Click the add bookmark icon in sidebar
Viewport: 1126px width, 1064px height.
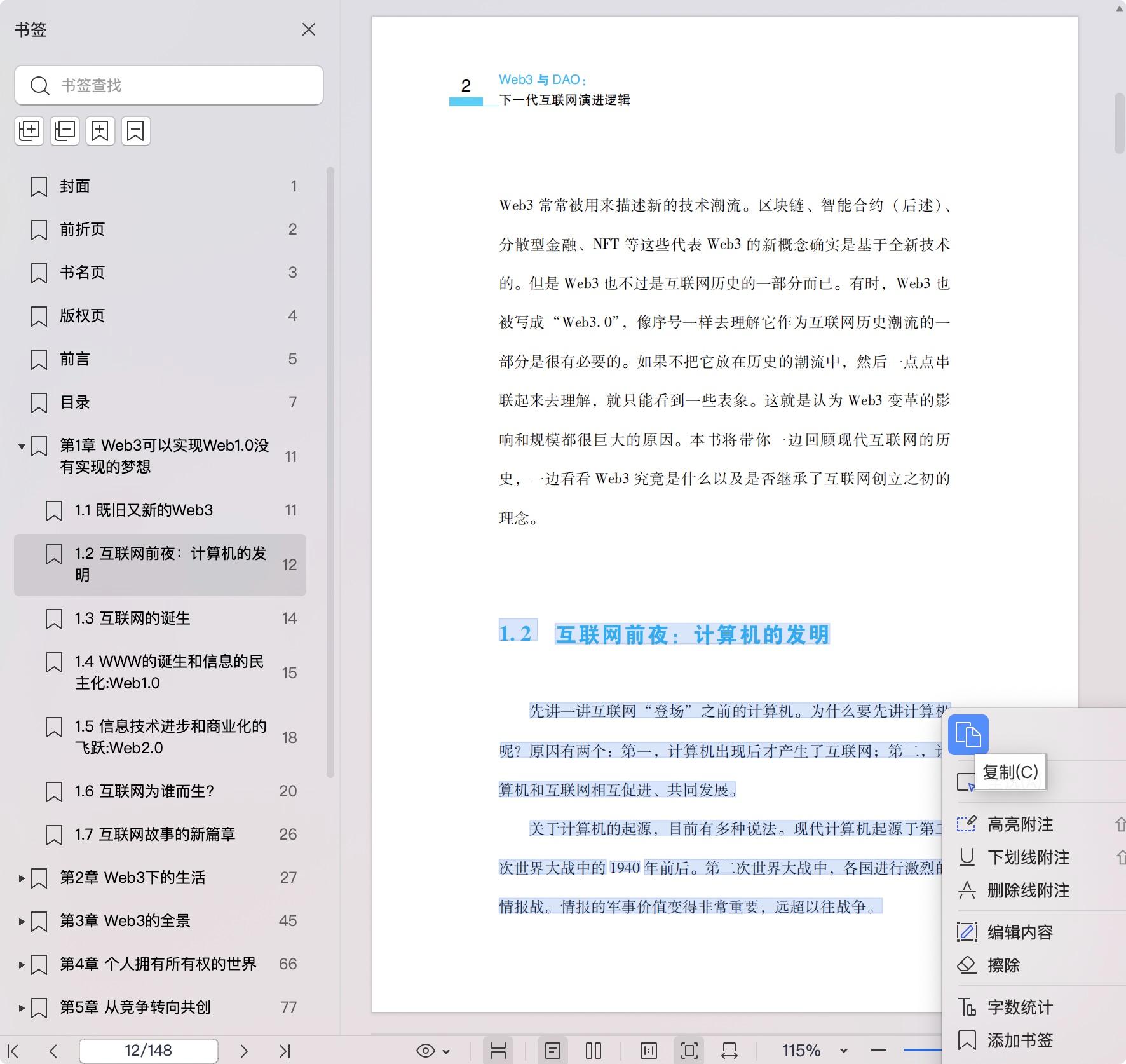click(x=100, y=131)
